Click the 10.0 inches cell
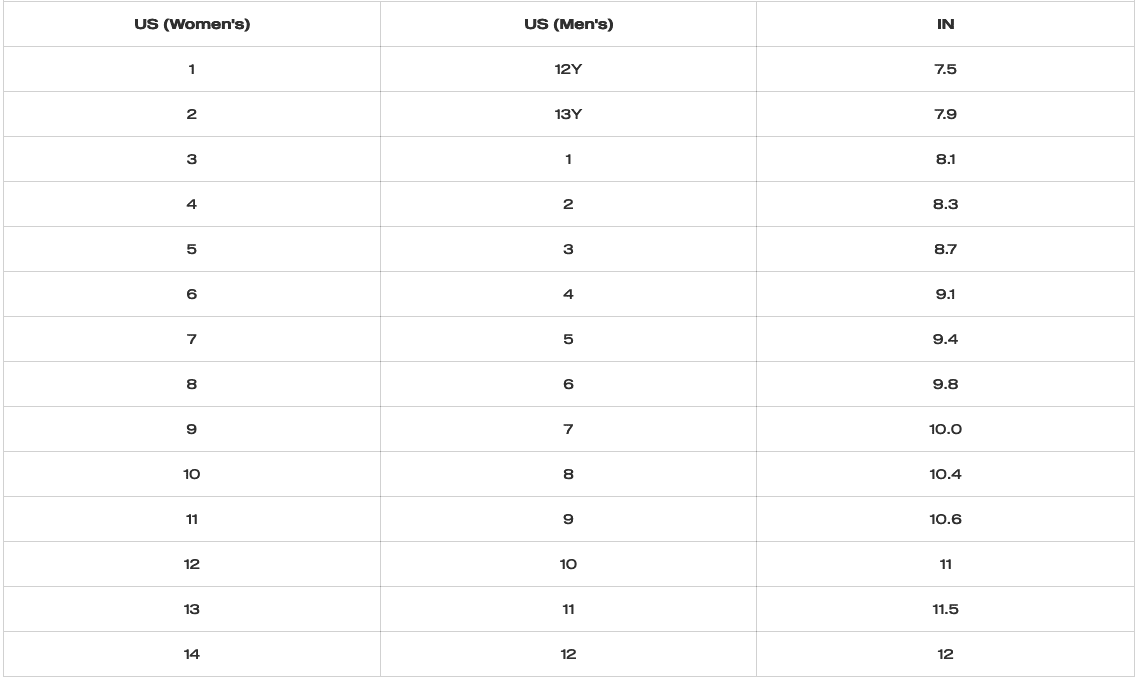 [945, 429]
